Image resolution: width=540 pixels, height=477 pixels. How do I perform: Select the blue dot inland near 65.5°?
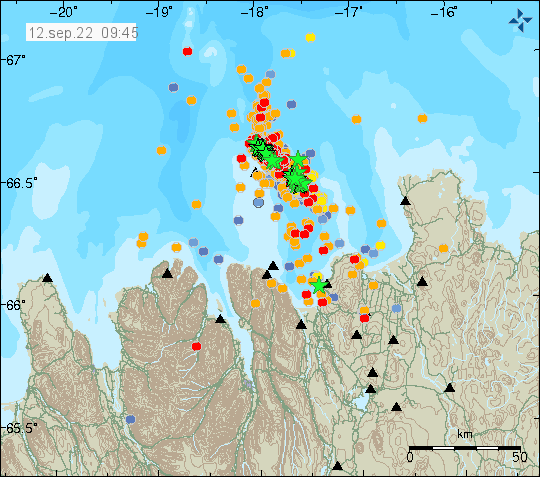point(131,419)
